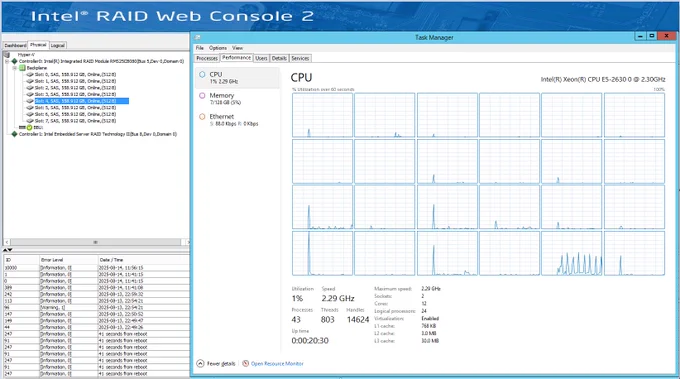Select the CPU performance panel

237,78
